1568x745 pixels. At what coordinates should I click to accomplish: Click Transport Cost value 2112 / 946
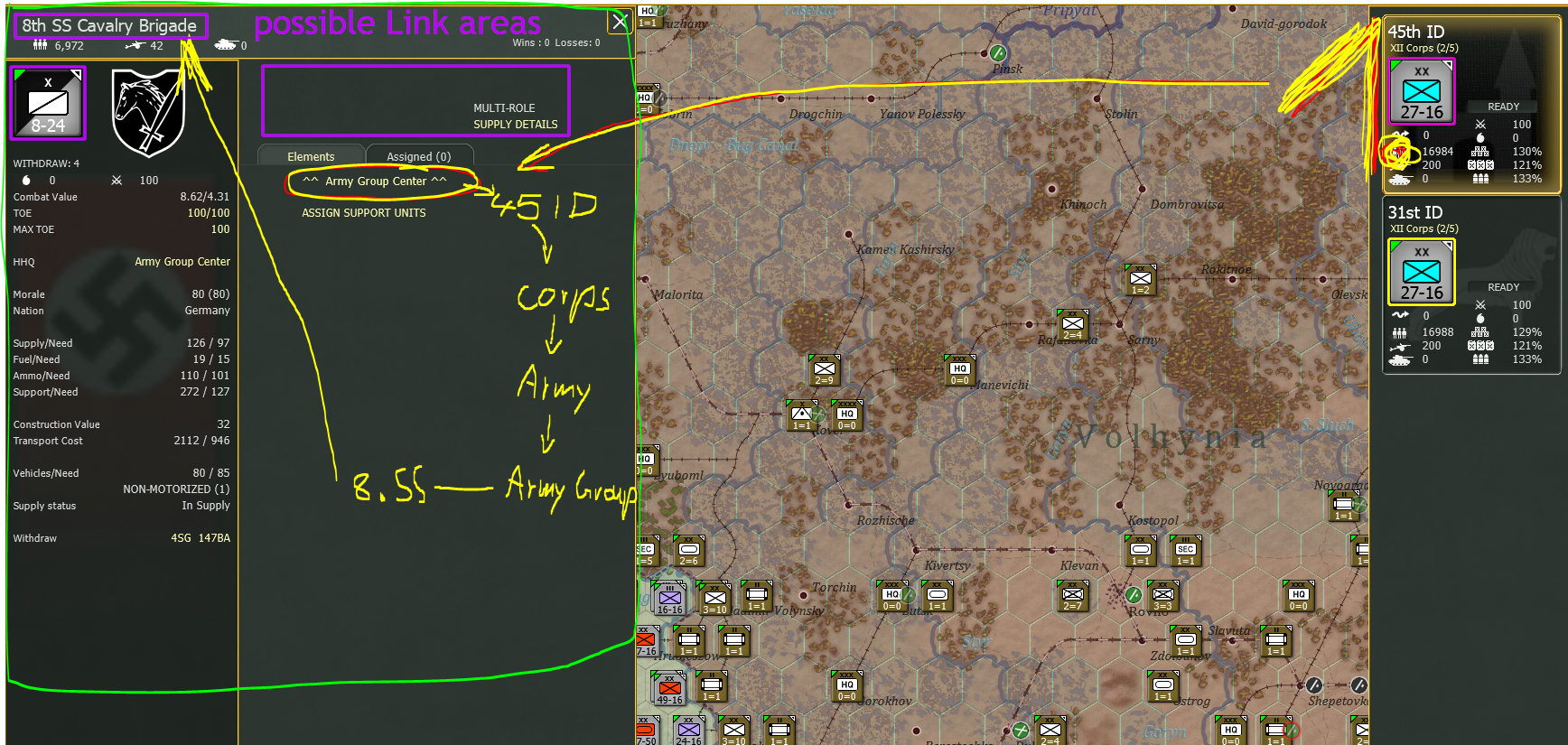(201, 441)
